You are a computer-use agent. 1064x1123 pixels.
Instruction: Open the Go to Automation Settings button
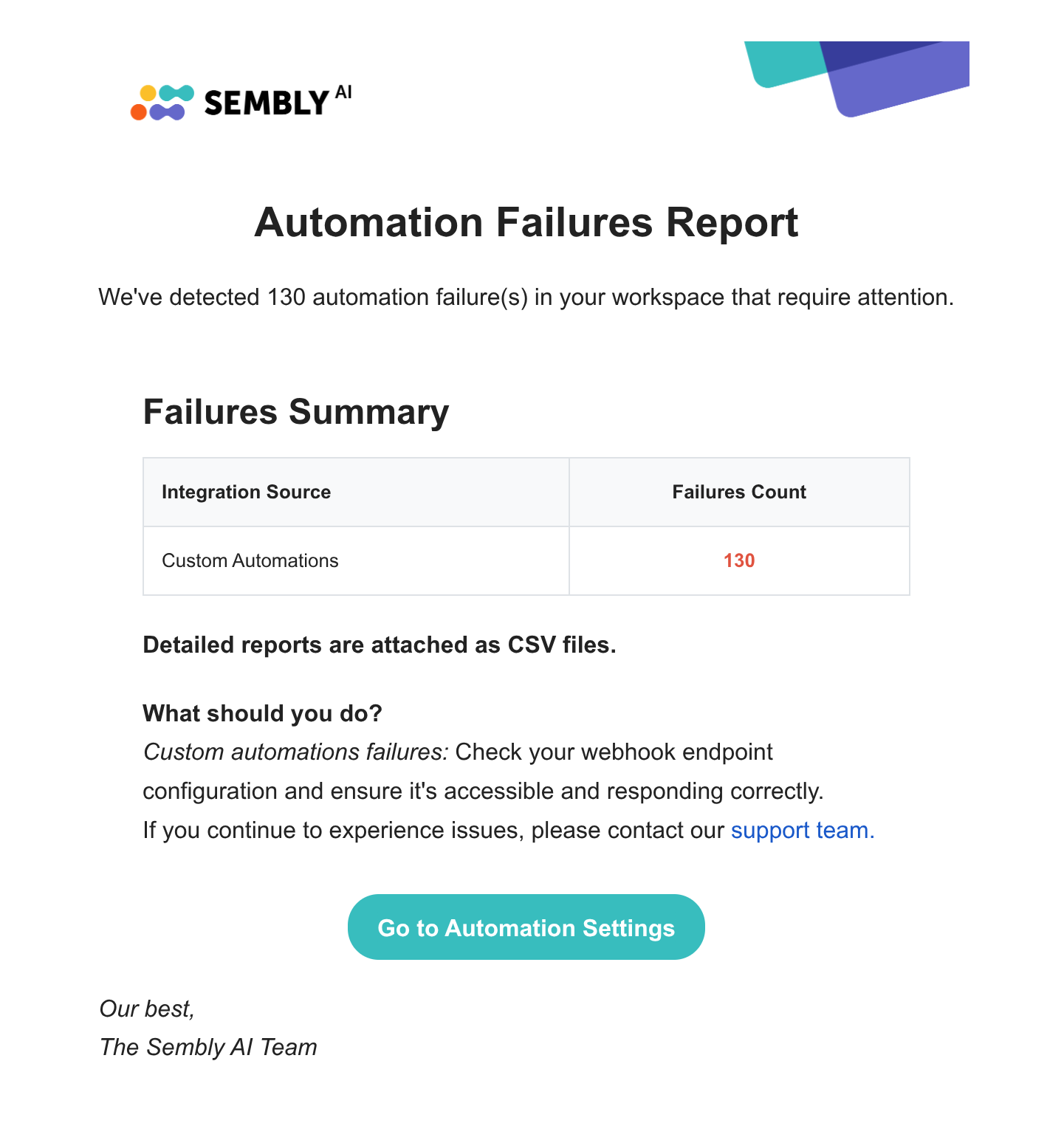point(526,927)
